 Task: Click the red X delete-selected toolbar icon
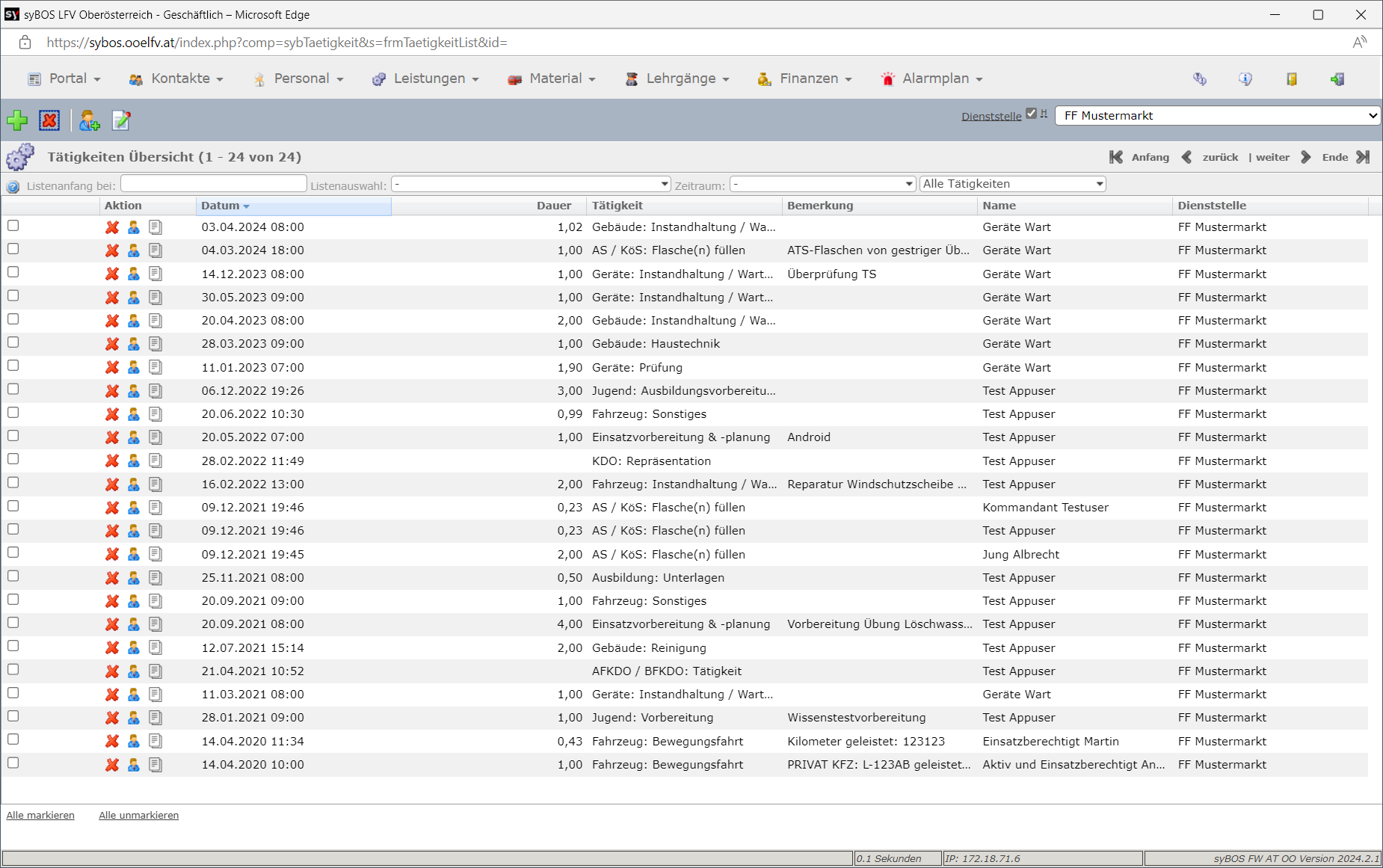click(x=49, y=120)
